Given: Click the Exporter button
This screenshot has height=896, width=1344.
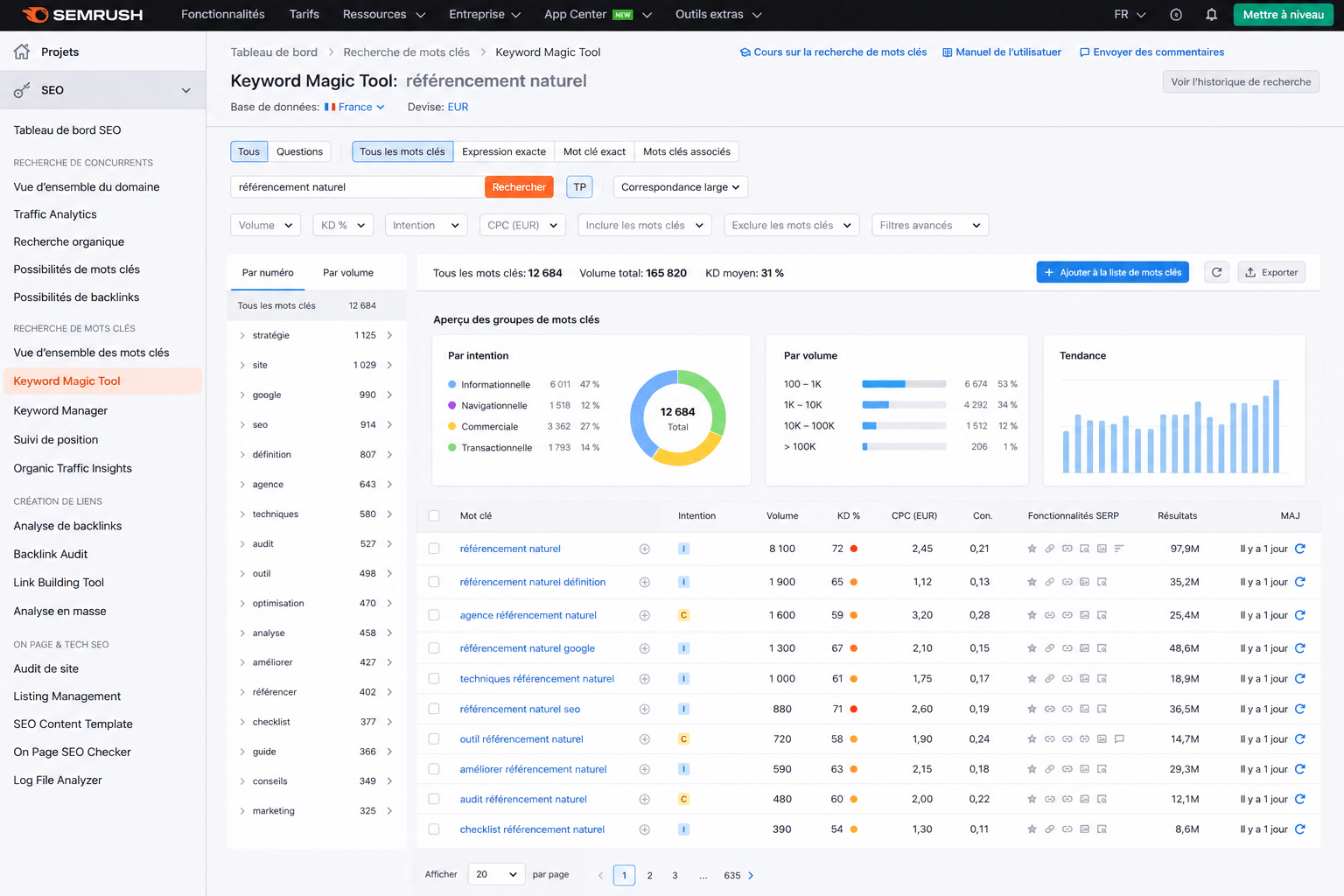Looking at the screenshot, I should [1271, 272].
